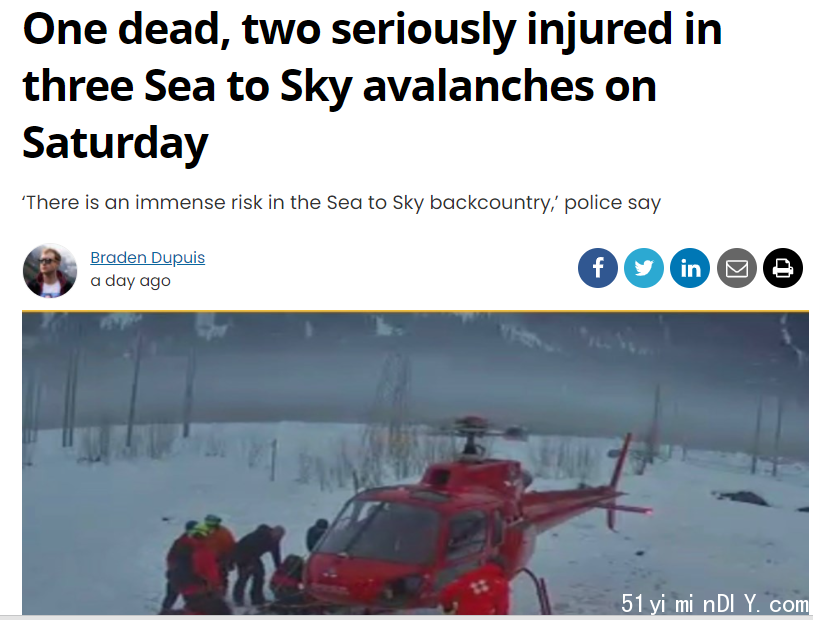Click the article subheading about backcountry risk
The height and width of the screenshot is (620, 813).
[341, 203]
